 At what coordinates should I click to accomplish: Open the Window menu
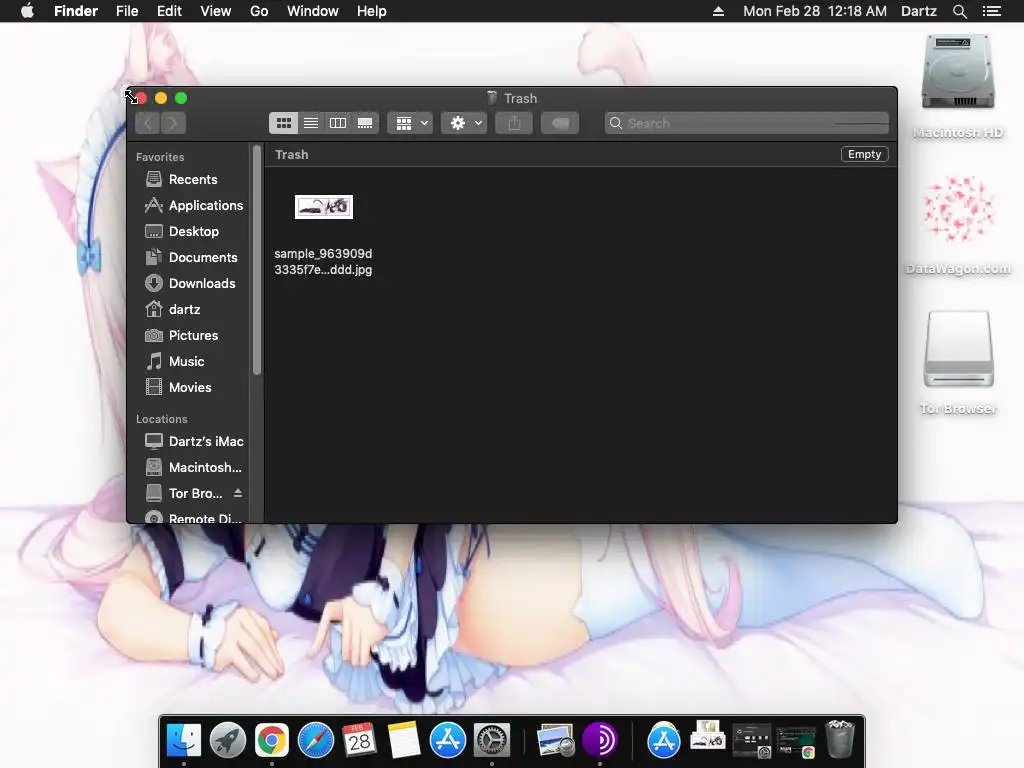tap(313, 11)
